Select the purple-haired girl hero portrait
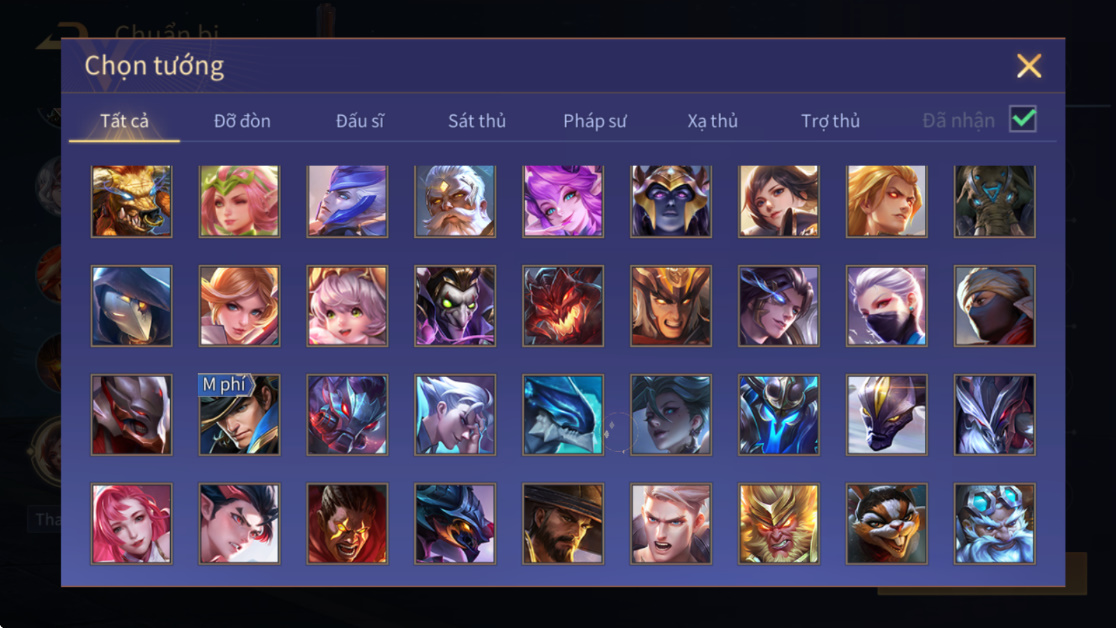Viewport: 1116px width, 628px height. 563,201
